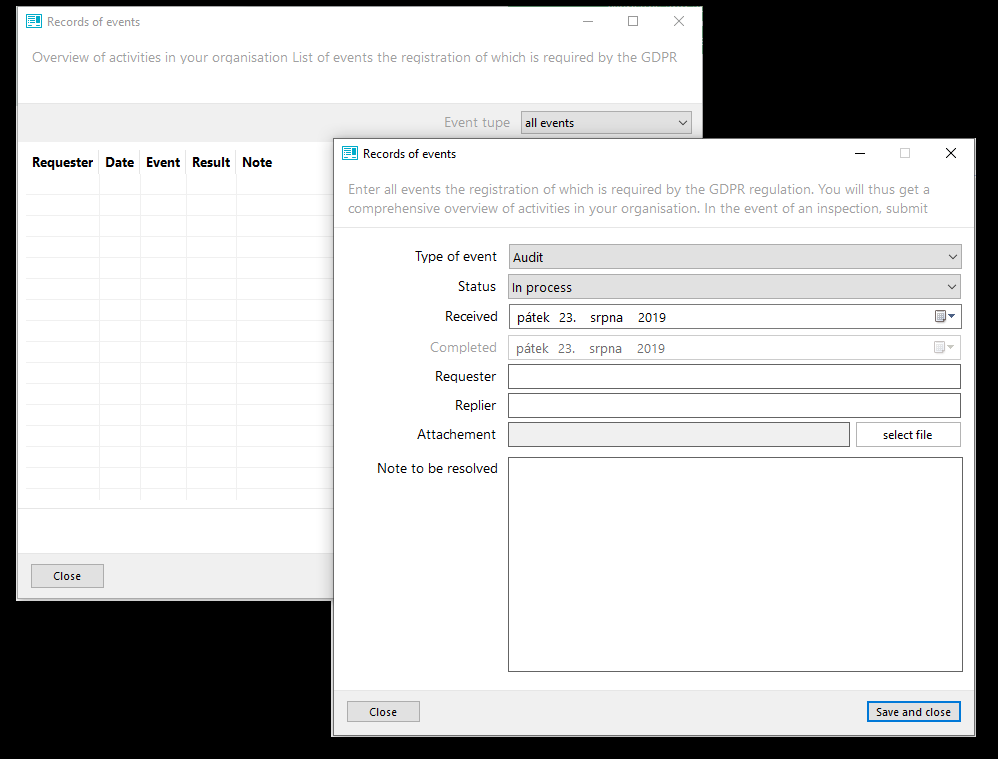Maximize the background Records of events window
This screenshot has width=998, height=759.
tap(633, 21)
